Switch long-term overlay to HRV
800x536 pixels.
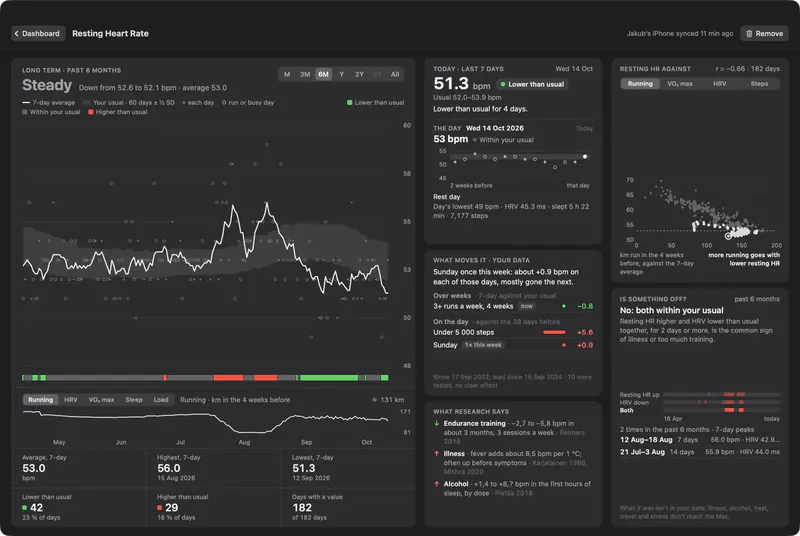pos(71,400)
